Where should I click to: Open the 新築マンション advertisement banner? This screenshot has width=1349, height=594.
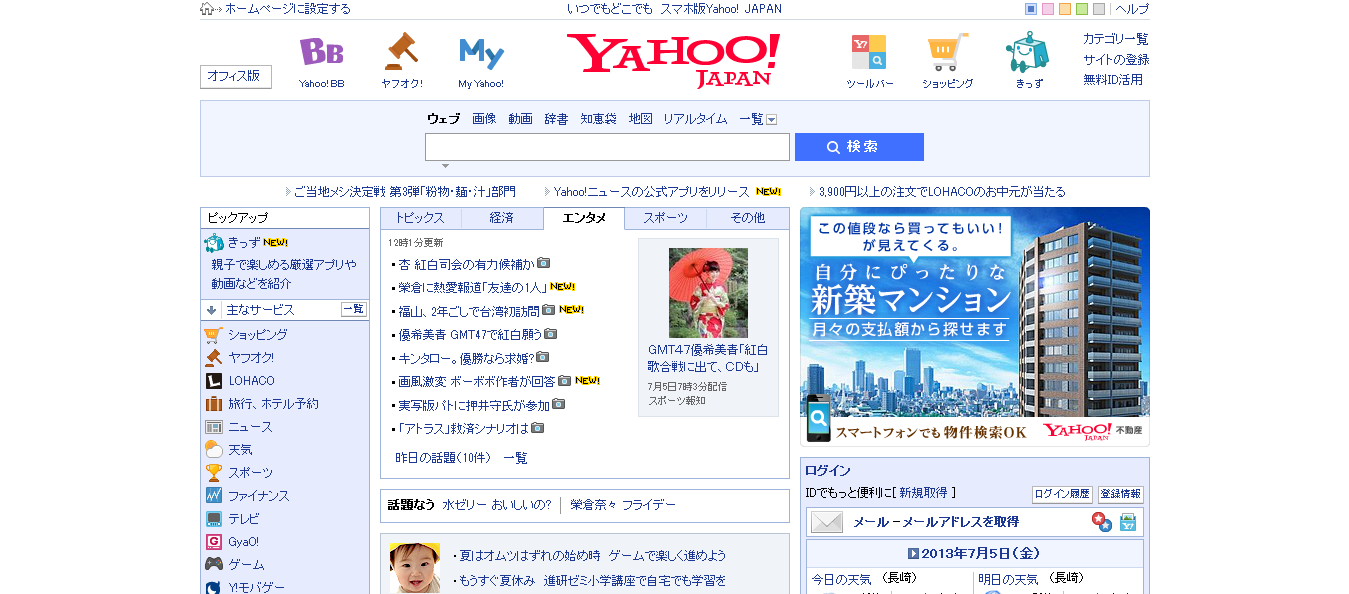tap(975, 326)
